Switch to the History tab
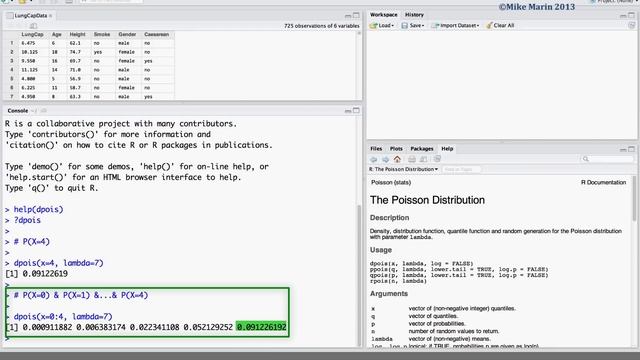This screenshot has height=360, width=640. 414,15
